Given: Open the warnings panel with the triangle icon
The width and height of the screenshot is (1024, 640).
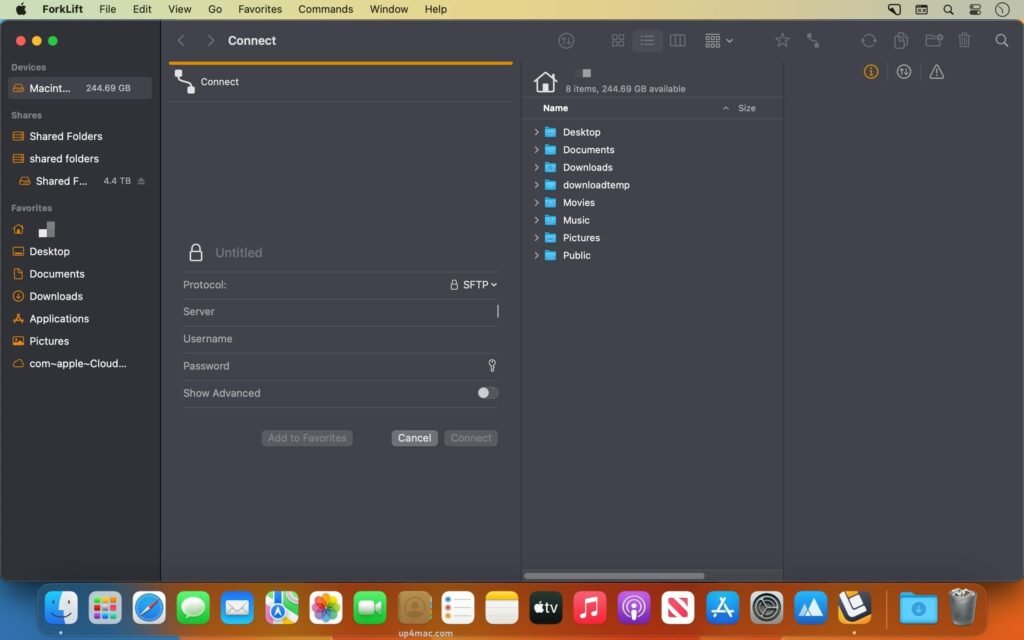Looking at the screenshot, I should pyautogui.click(x=937, y=71).
